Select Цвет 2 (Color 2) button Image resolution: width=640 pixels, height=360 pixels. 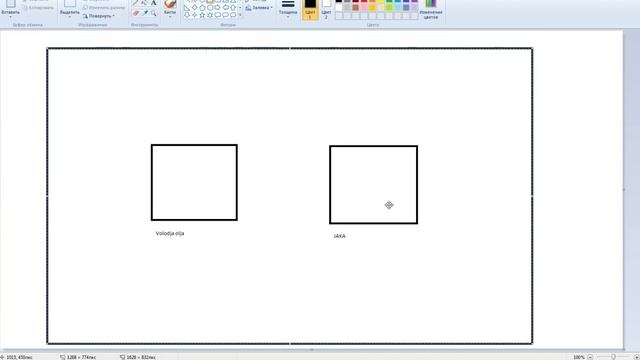pyautogui.click(x=326, y=9)
